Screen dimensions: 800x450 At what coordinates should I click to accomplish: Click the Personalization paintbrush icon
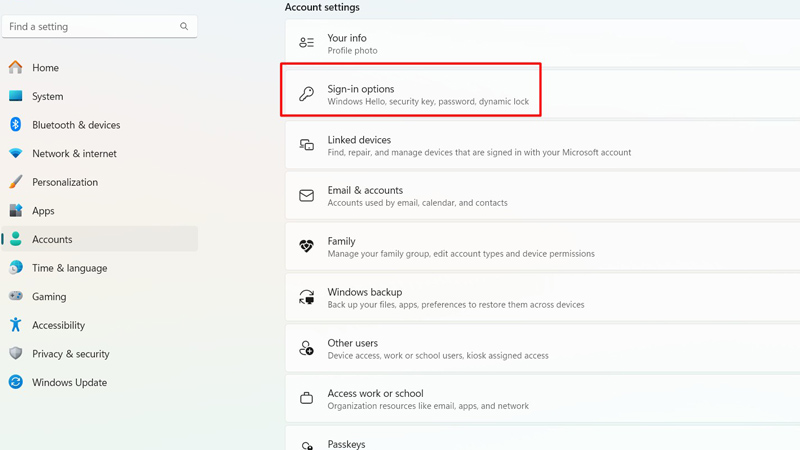tap(15, 182)
